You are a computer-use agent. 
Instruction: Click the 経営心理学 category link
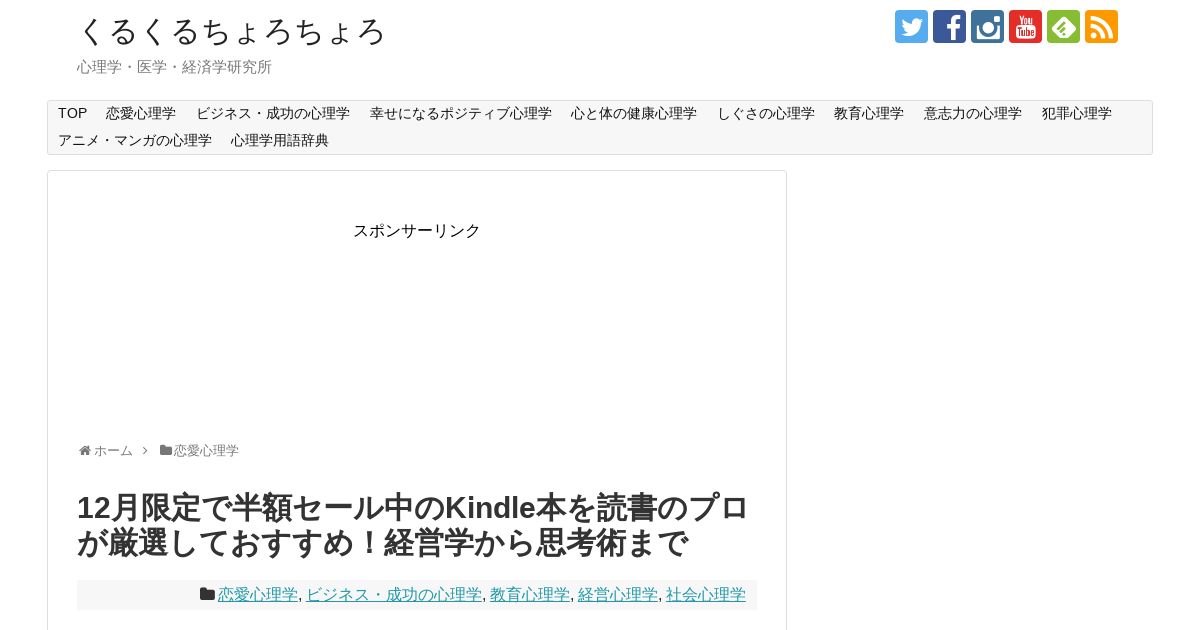(618, 595)
